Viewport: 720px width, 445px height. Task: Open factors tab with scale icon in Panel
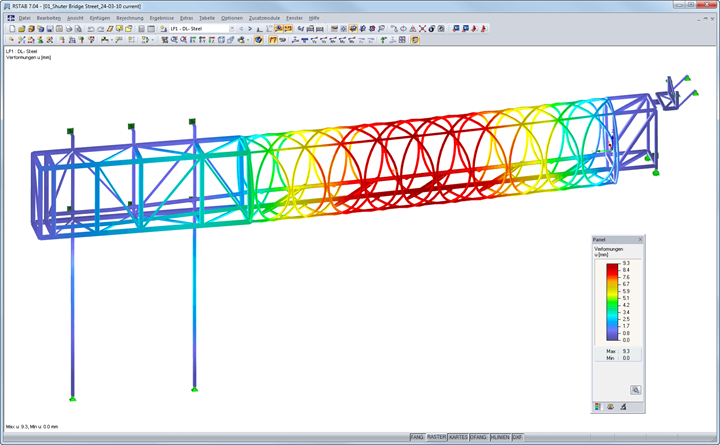[610, 407]
